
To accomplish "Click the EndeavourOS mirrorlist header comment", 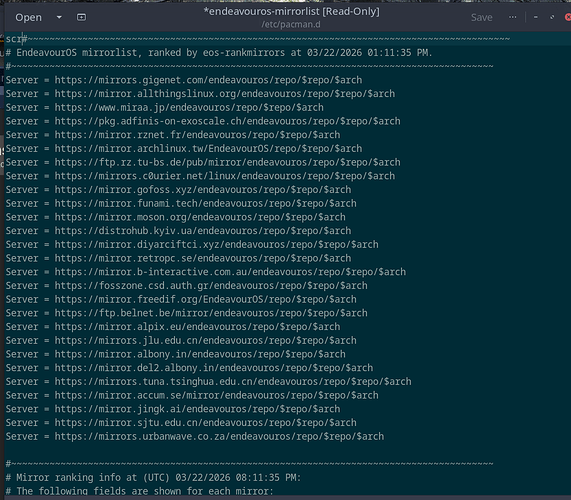I will click(219, 53).
